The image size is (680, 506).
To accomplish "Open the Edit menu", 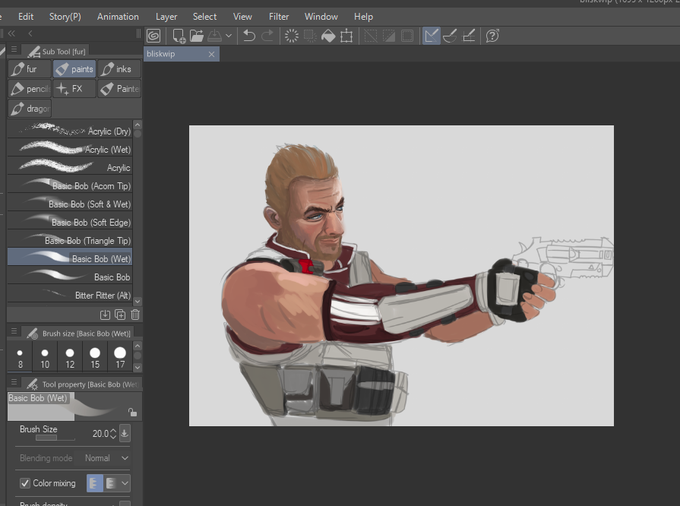I will tap(26, 16).
